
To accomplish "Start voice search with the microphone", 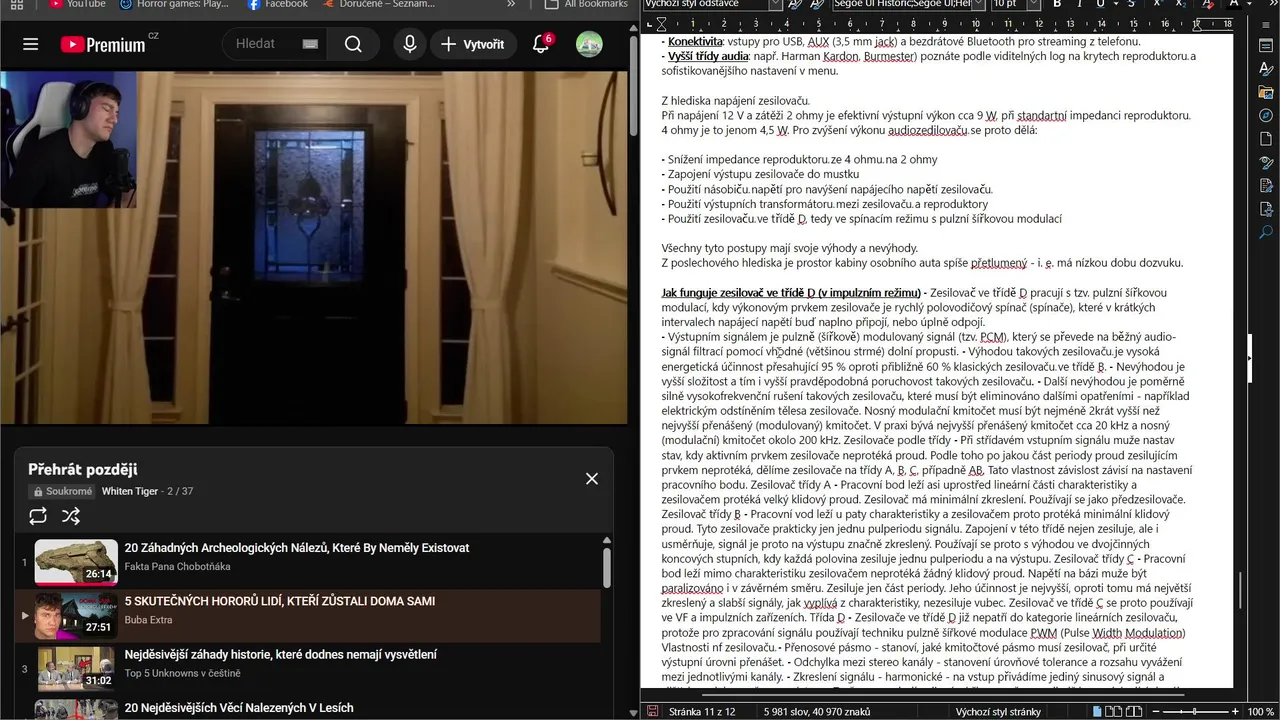I will [409, 44].
